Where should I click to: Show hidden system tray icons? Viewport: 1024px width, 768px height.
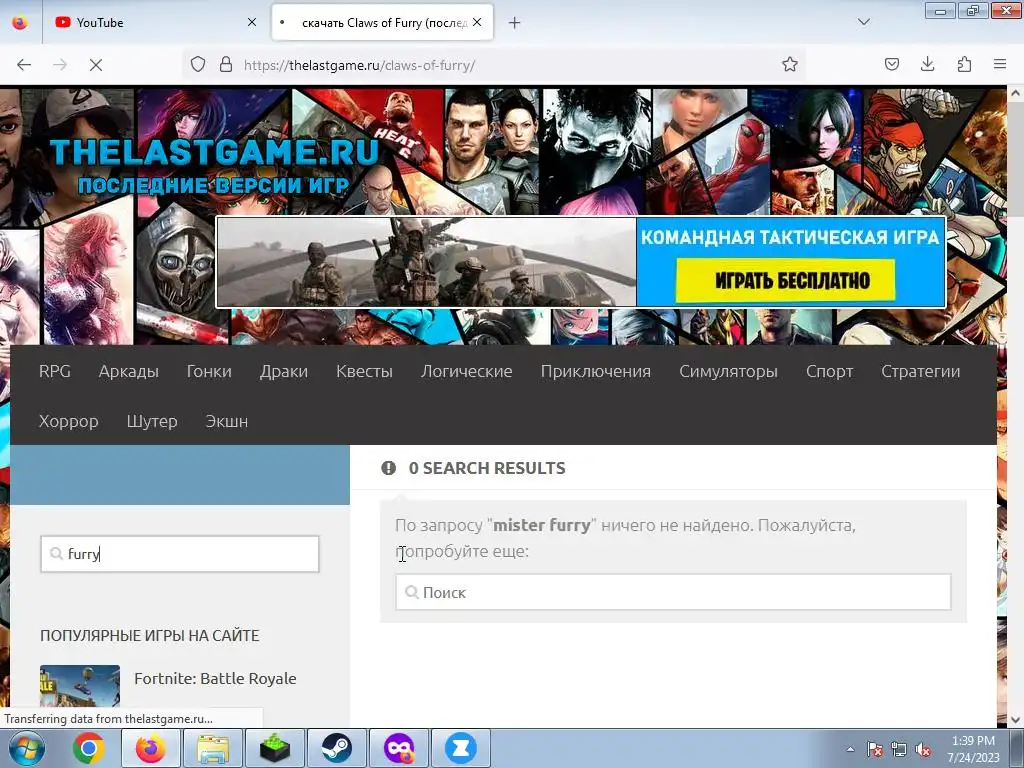(x=850, y=749)
